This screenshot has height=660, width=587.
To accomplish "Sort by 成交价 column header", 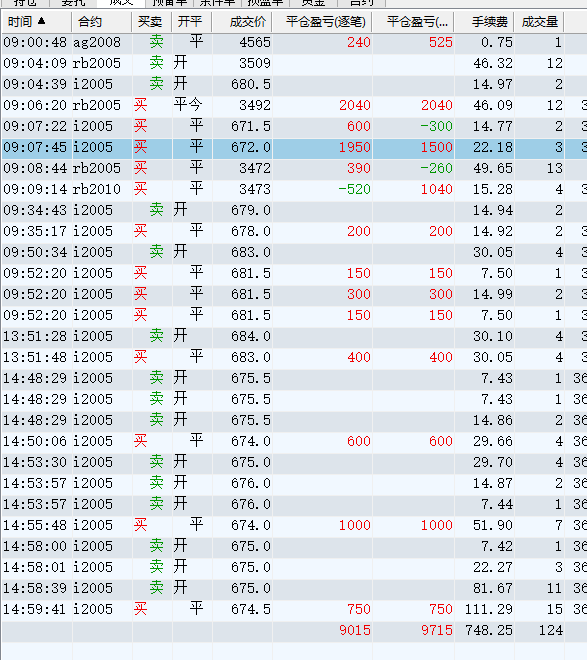I will coord(242,21).
